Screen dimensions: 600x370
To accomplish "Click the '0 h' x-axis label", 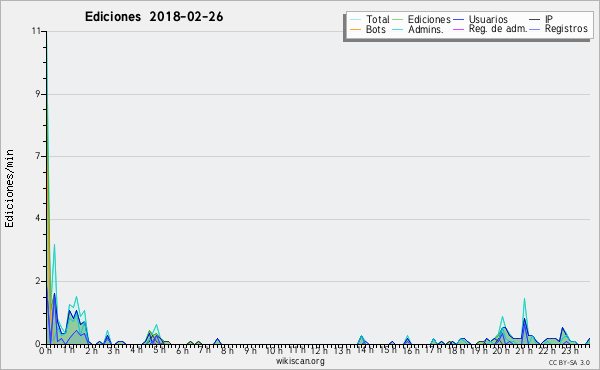I will click(46, 350).
